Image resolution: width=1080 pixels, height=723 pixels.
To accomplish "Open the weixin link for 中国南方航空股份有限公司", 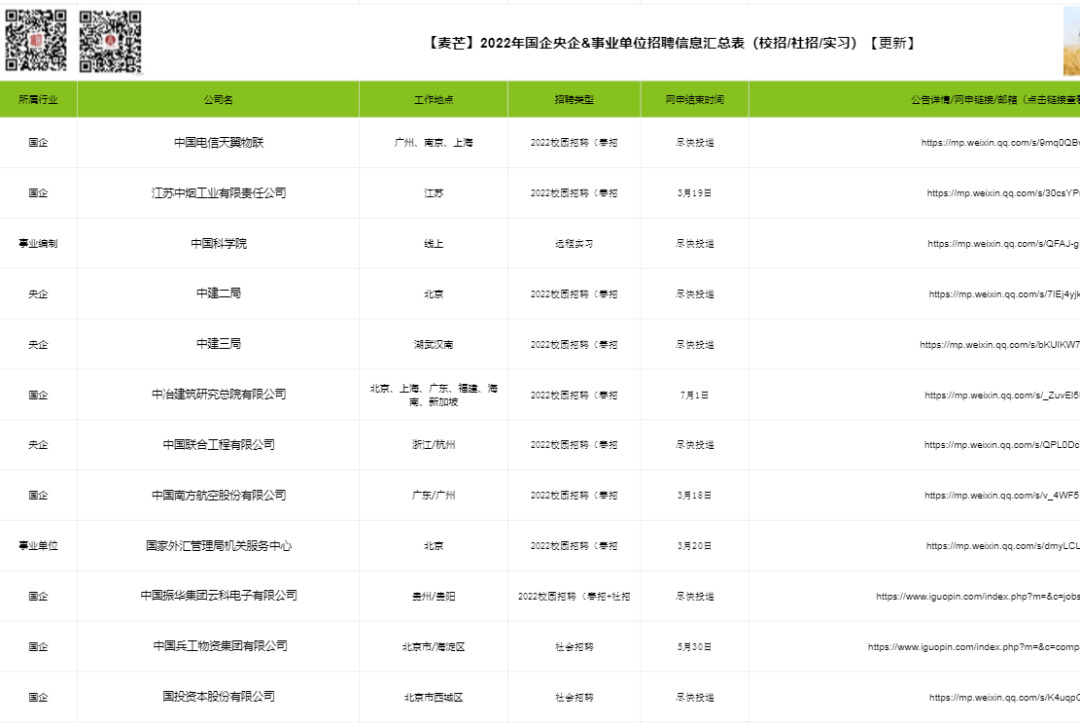I will coord(1002,495).
